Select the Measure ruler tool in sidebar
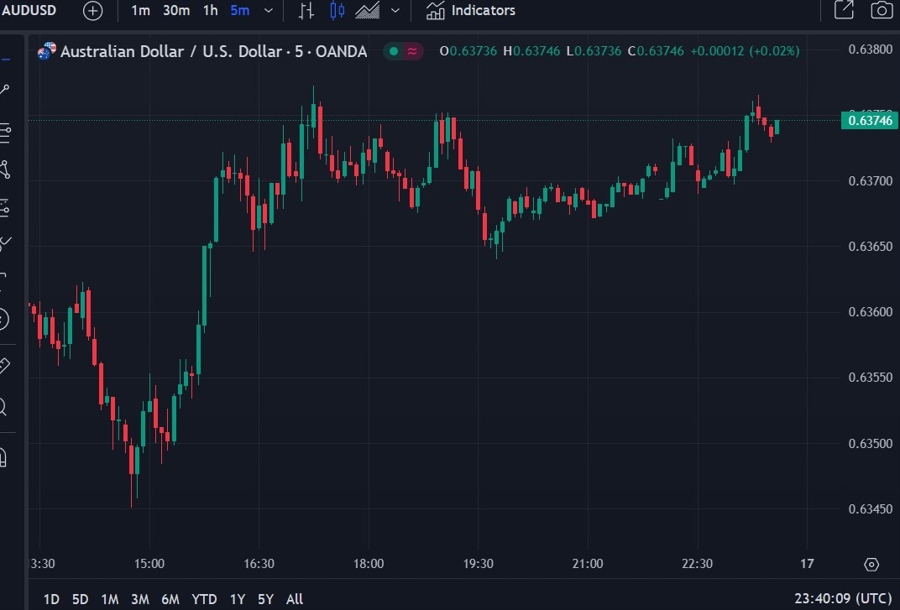The width and height of the screenshot is (900, 610). click(4, 366)
